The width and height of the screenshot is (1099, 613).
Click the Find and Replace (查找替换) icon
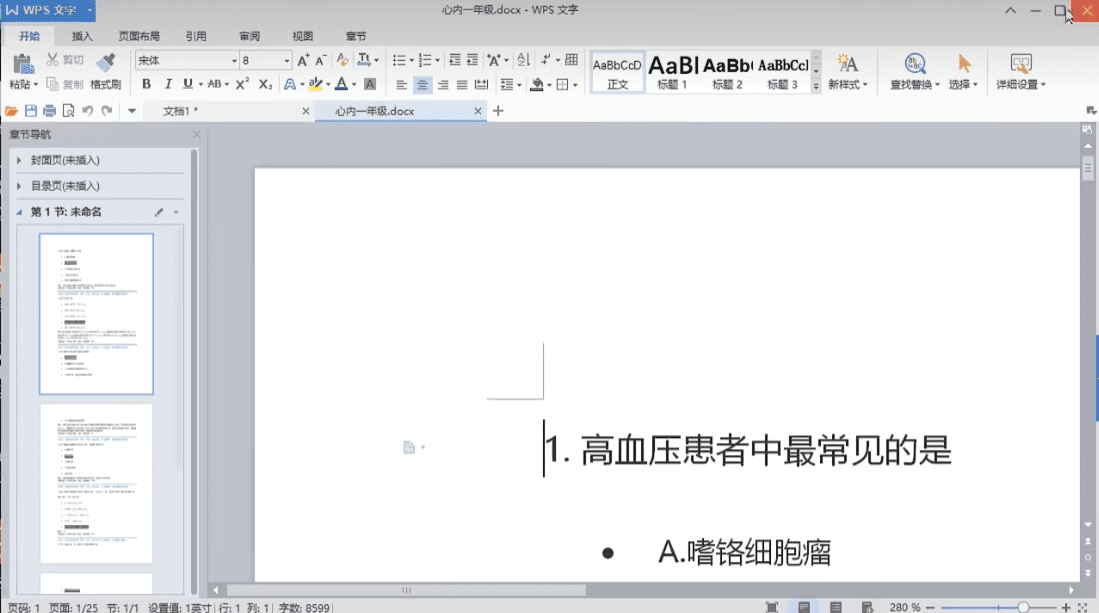[x=913, y=64]
